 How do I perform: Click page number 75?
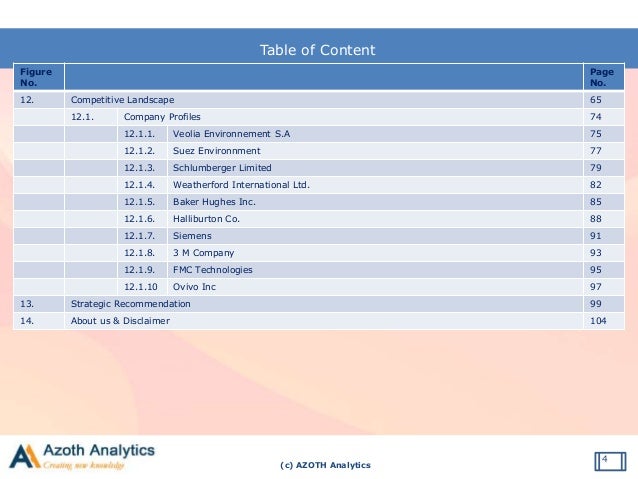click(x=596, y=134)
